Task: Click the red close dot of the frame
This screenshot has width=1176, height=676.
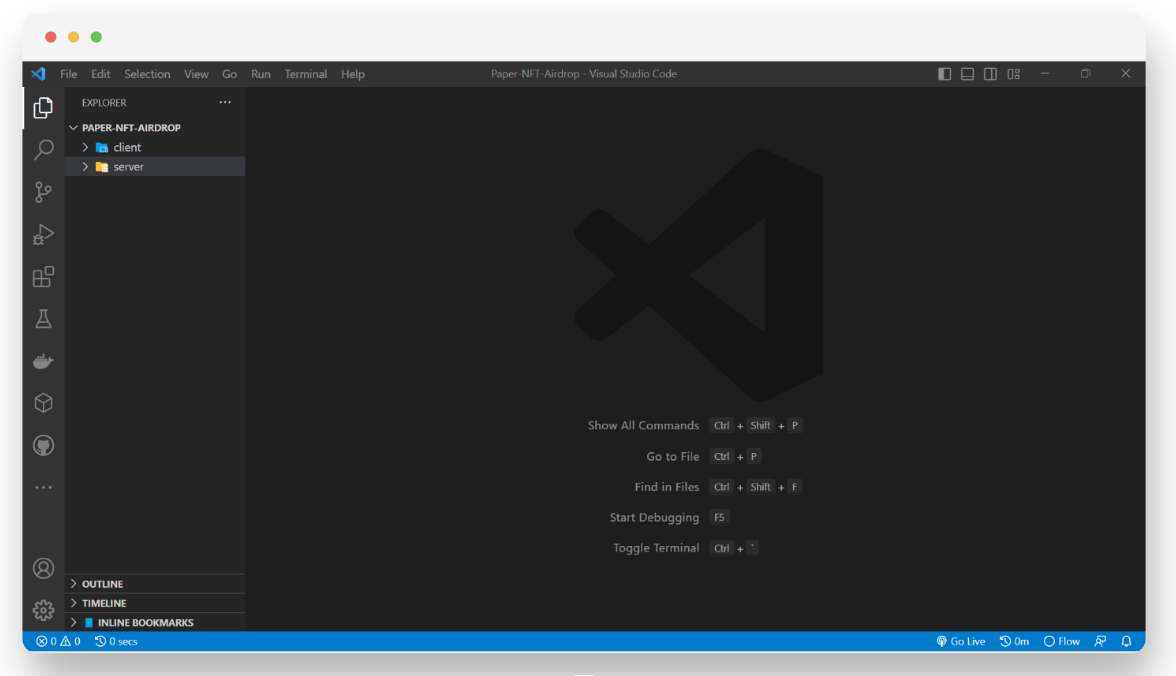Action: click(x=51, y=37)
